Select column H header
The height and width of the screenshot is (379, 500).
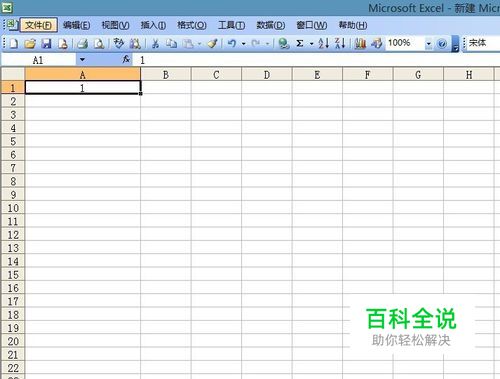469,75
